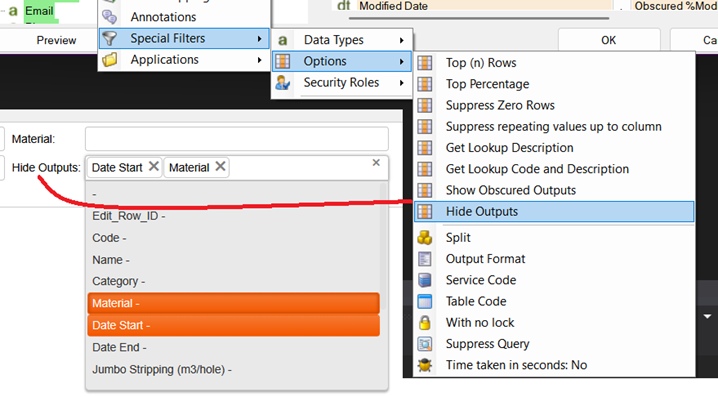Expand the Security Roles submenu arrow
718x397 pixels.
[x=402, y=83]
